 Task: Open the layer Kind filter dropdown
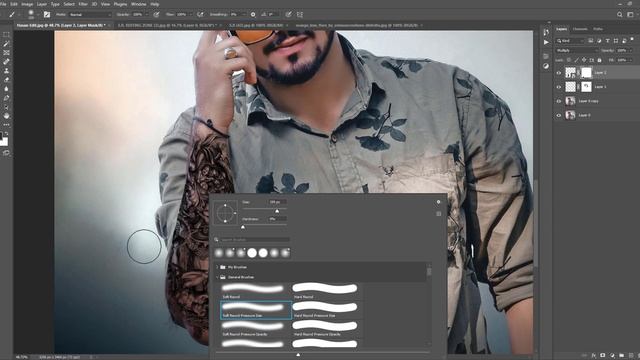tap(571, 41)
